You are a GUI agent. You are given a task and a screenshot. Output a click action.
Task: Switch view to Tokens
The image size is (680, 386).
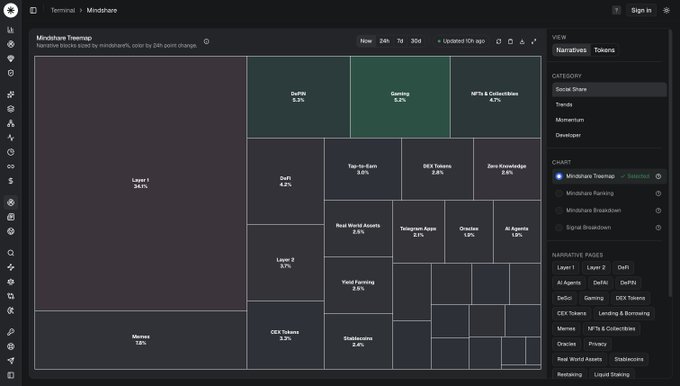(604, 50)
